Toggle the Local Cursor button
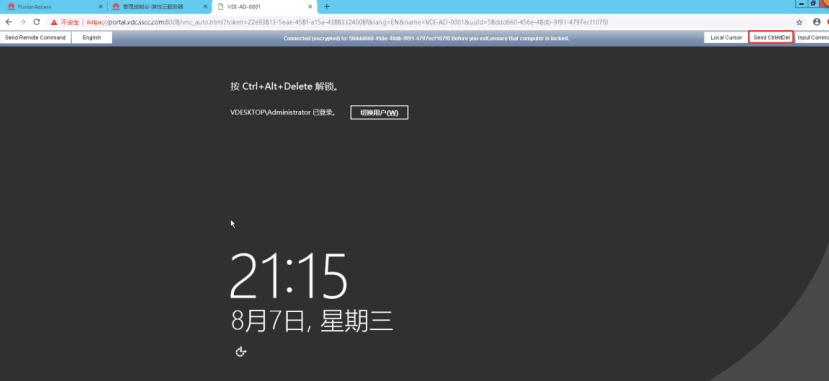The width and height of the screenshot is (829, 381). coord(726,38)
